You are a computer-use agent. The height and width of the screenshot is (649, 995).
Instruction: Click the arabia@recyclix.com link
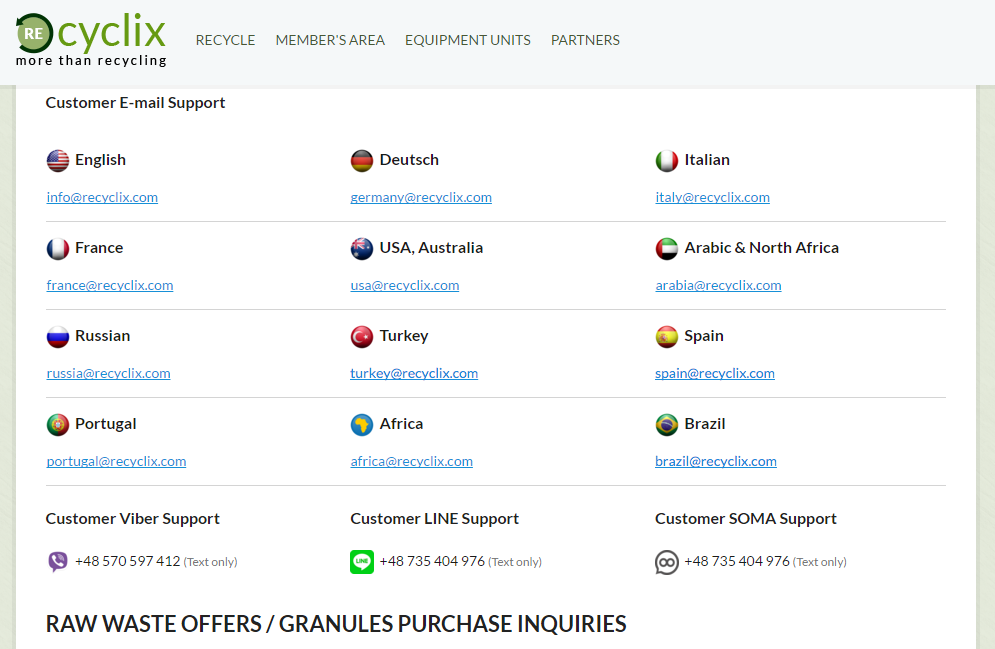tap(718, 285)
